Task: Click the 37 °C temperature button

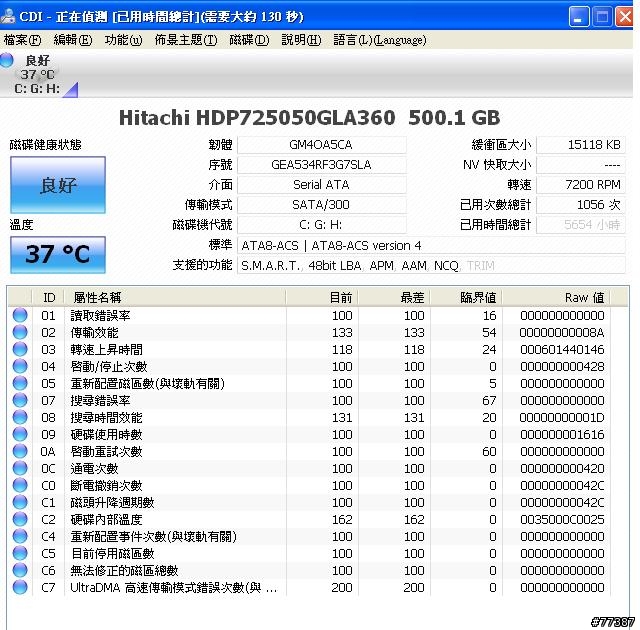Action: pos(58,255)
